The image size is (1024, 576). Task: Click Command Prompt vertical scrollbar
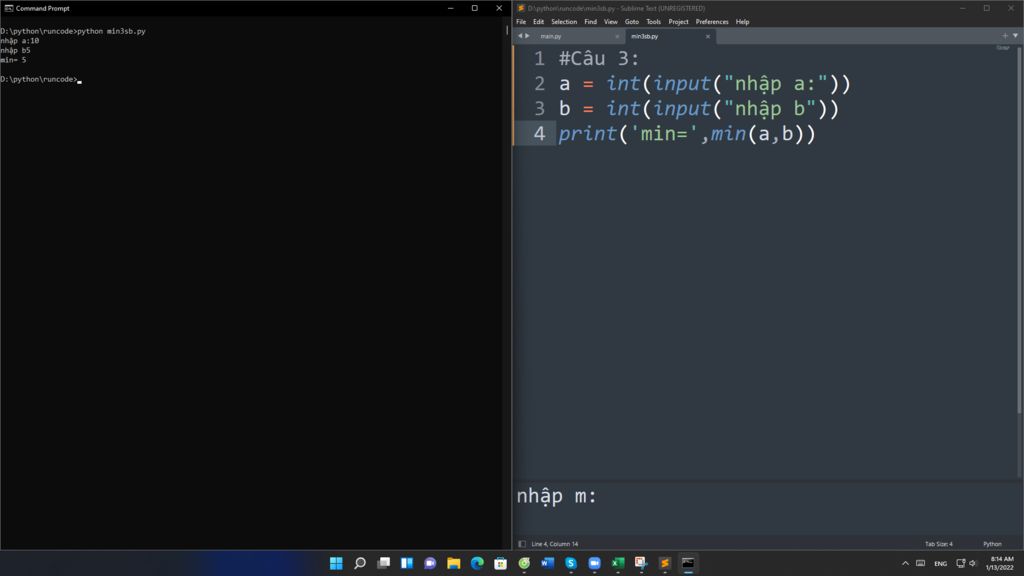(x=507, y=30)
